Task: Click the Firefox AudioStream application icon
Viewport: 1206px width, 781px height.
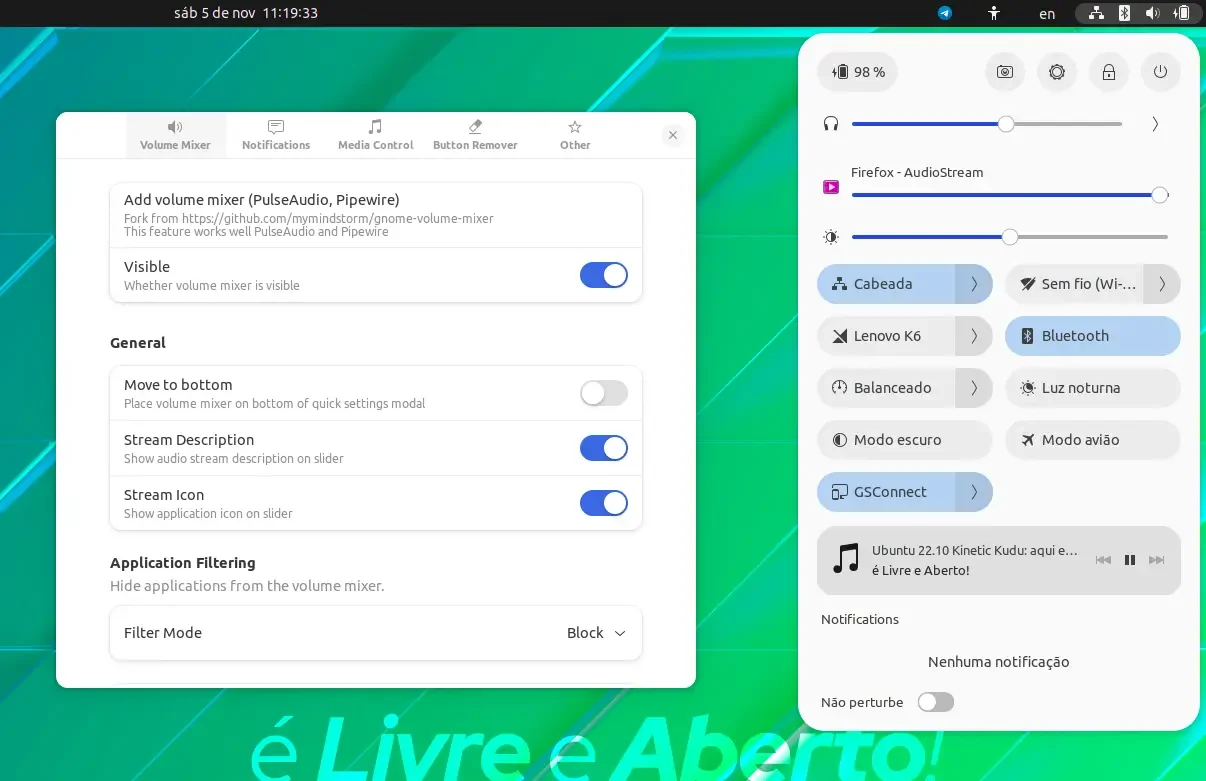Action: tap(830, 187)
